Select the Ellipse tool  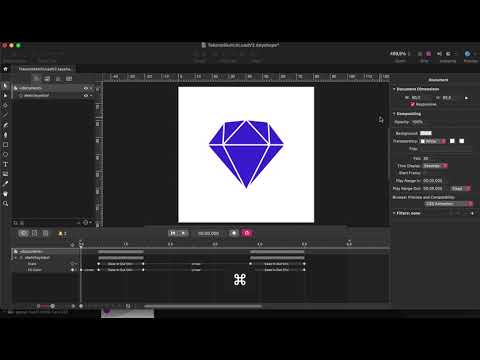5,154
